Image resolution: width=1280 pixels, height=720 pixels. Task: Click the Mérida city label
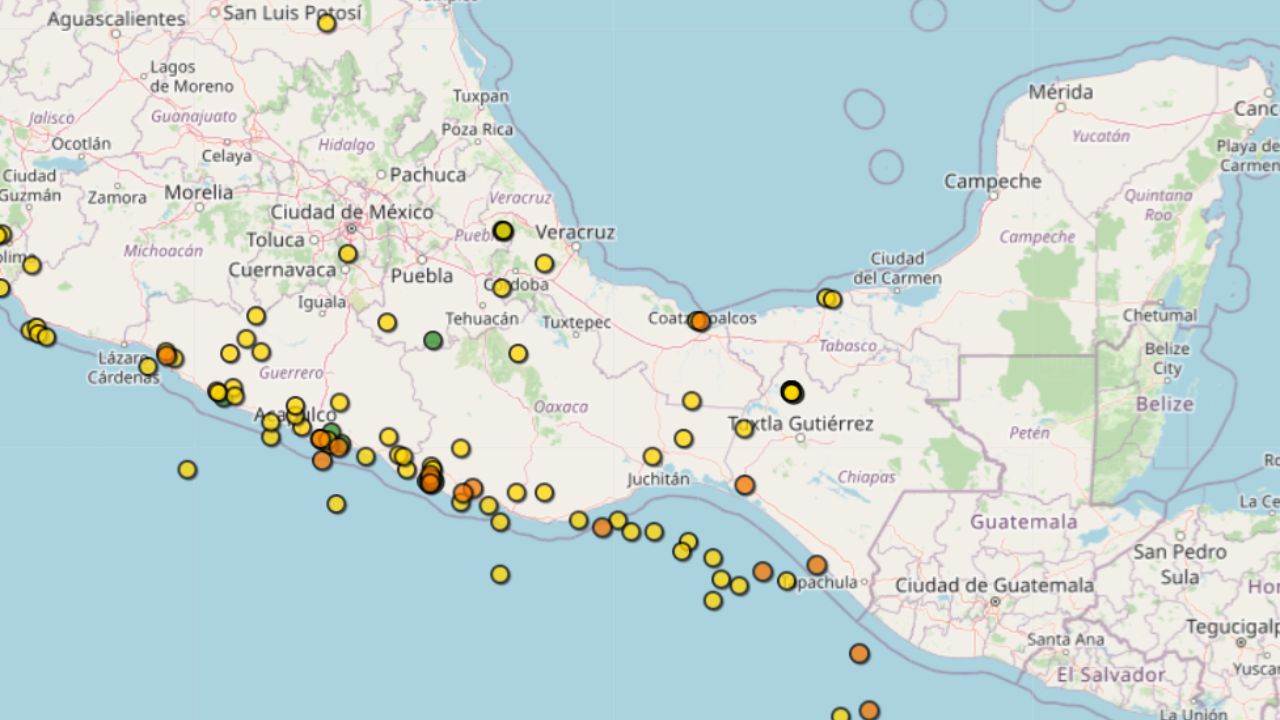(1063, 91)
